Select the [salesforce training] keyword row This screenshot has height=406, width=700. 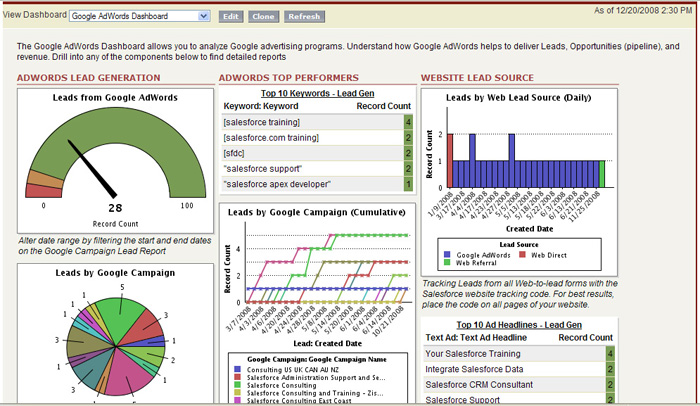click(317, 122)
